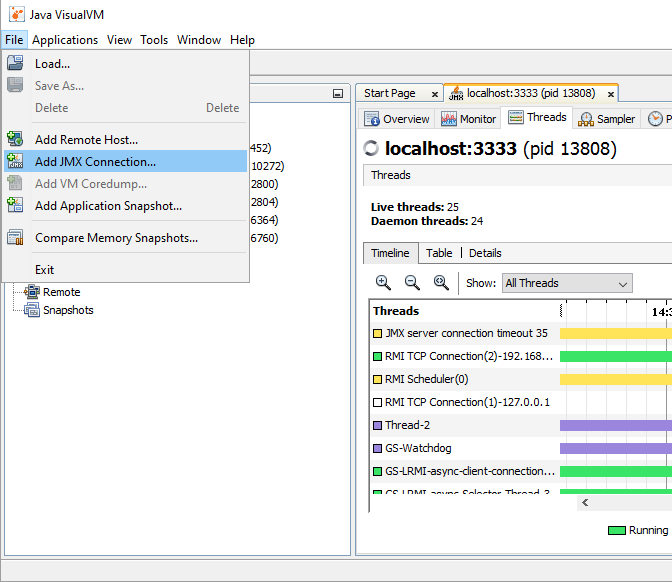Open the Tools menu
This screenshot has height=582, width=672.
click(x=154, y=40)
